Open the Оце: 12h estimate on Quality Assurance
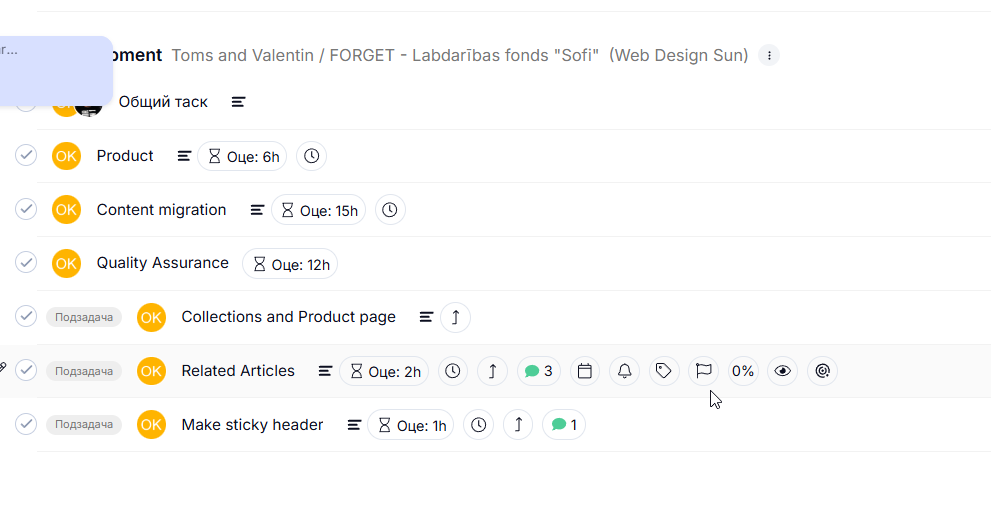The image size is (991, 505). coord(290,264)
